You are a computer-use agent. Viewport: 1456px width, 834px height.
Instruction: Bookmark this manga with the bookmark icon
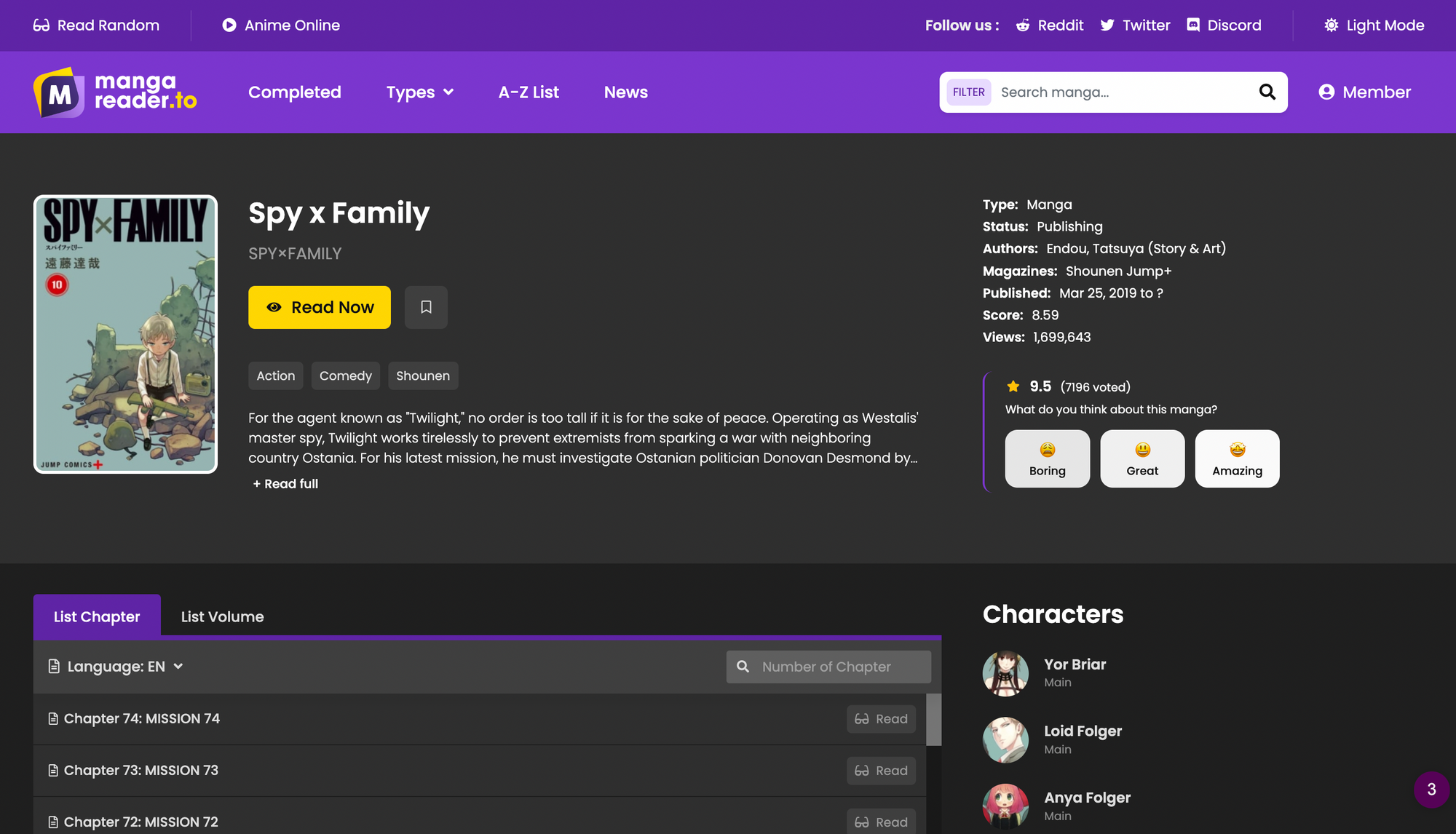click(427, 307)
